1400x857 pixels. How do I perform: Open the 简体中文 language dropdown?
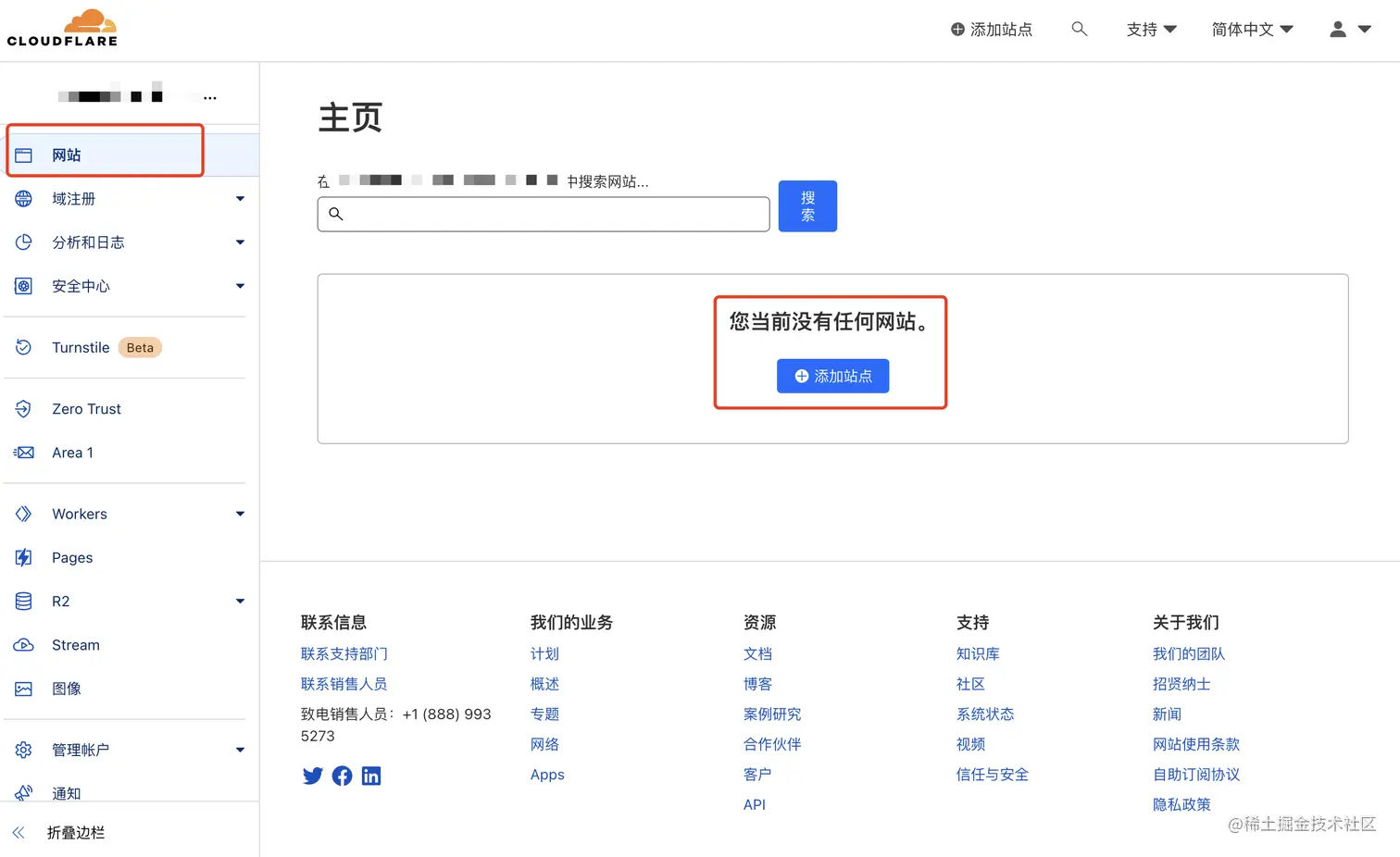(x=1253, y=30)
